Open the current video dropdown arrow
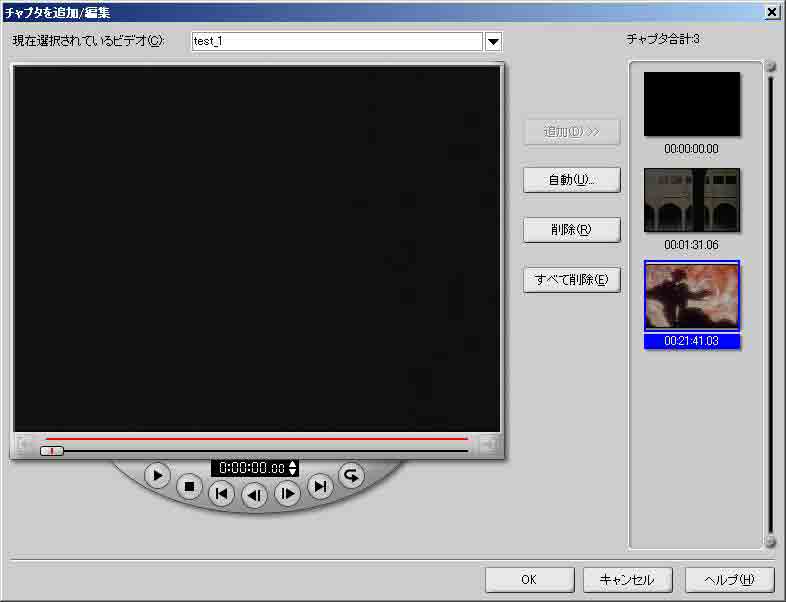Screen dimensions: 786x602 click(493, 42)
